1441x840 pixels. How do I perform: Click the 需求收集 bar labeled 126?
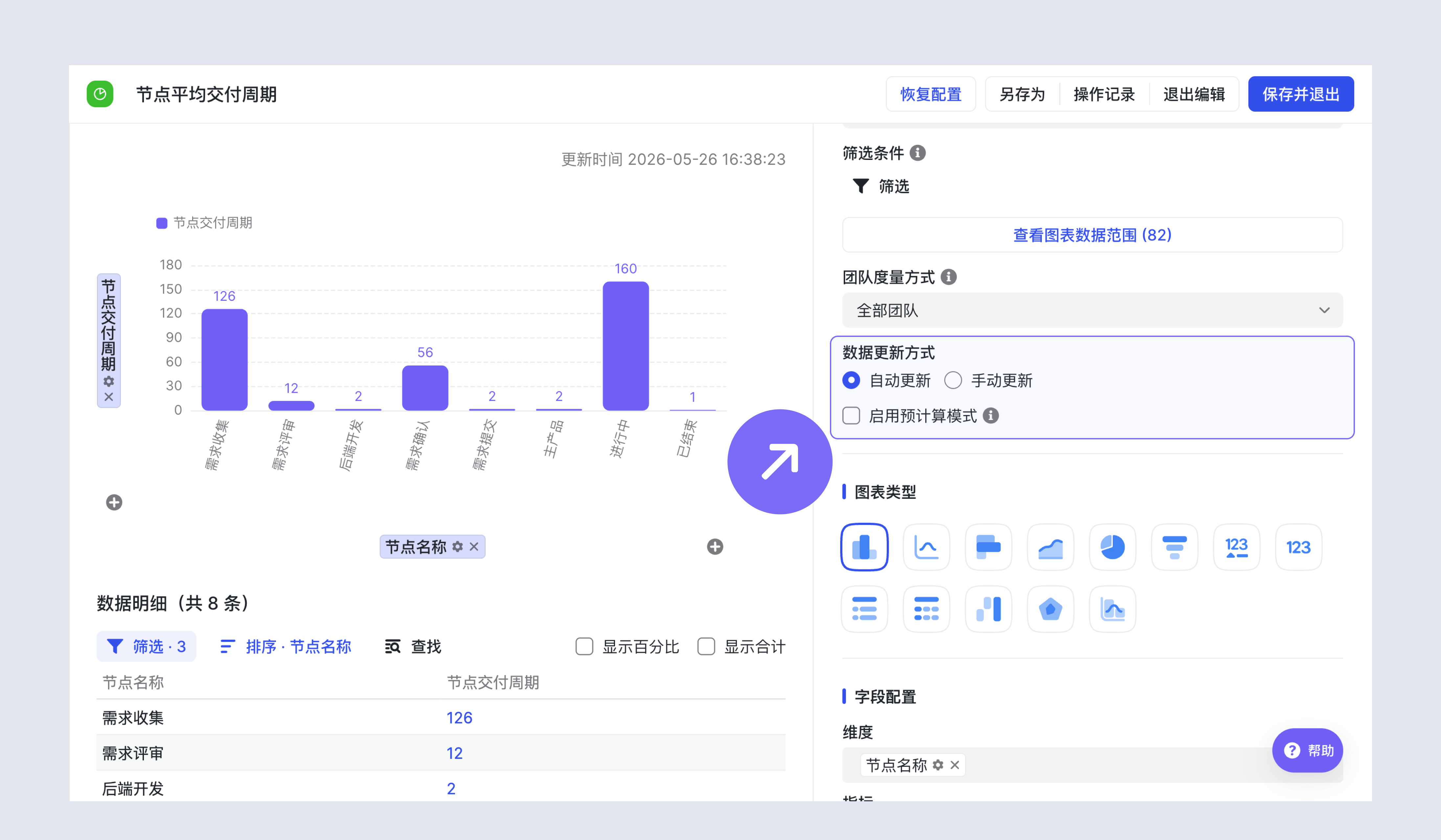pos(224,360)
